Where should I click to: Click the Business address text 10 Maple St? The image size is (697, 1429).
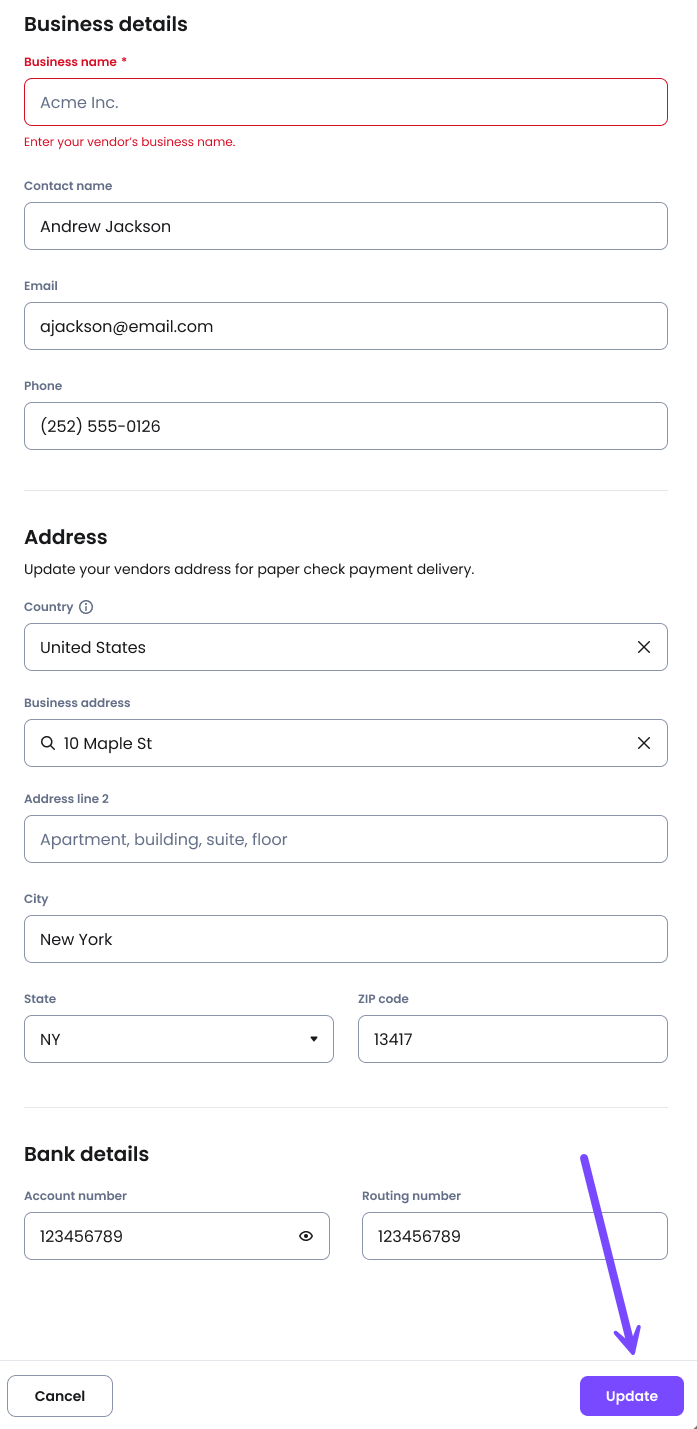pyautogui.click(x=108, y=743)
